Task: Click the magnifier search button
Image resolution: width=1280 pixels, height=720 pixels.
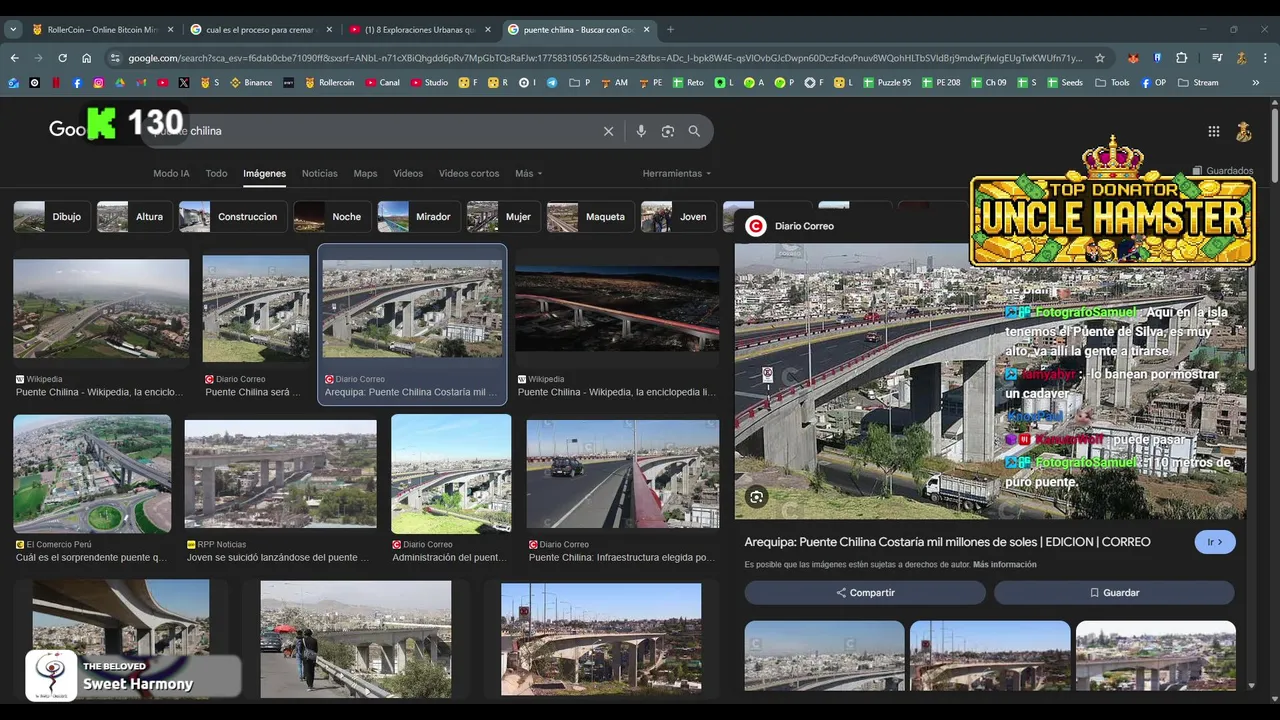Action: 694,131
